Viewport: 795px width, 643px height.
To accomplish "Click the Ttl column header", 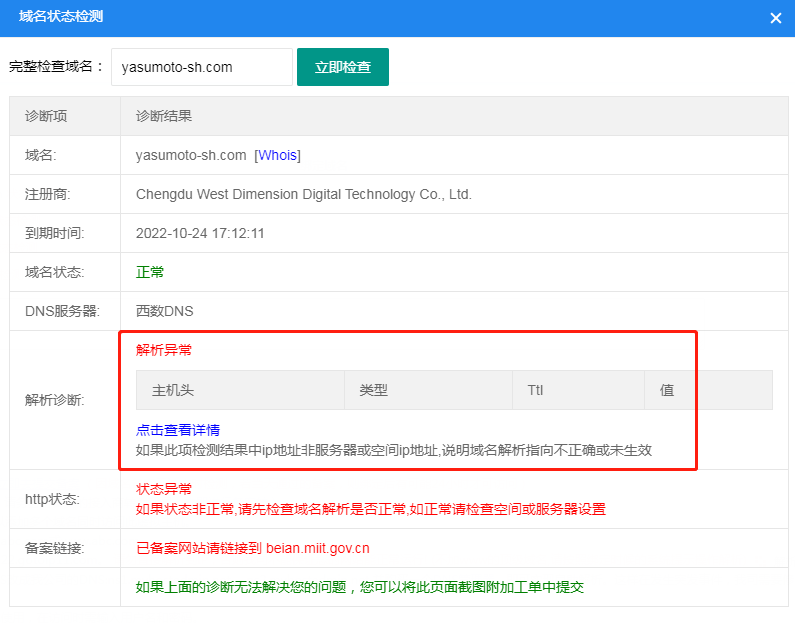I will (x=535, y=390).
